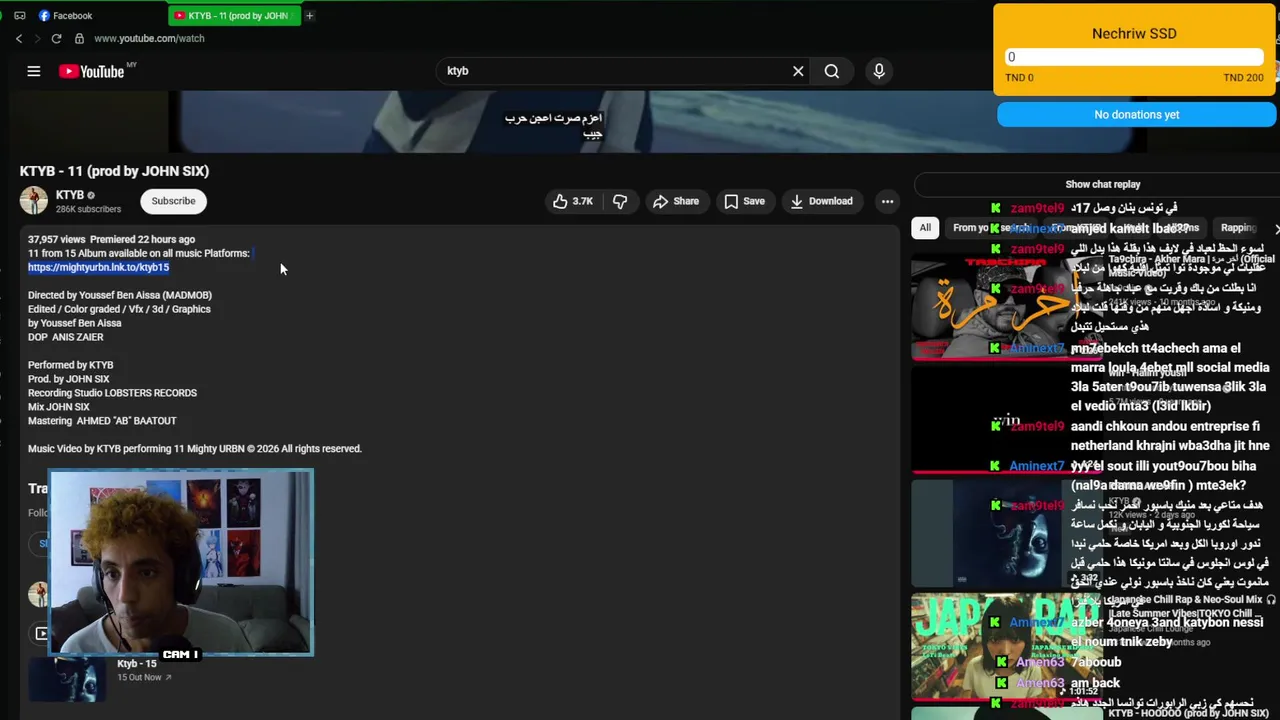Viewport: 1280px width, 720px height.
Task: Go back with the browser back arrow
Action: (19, 38)
